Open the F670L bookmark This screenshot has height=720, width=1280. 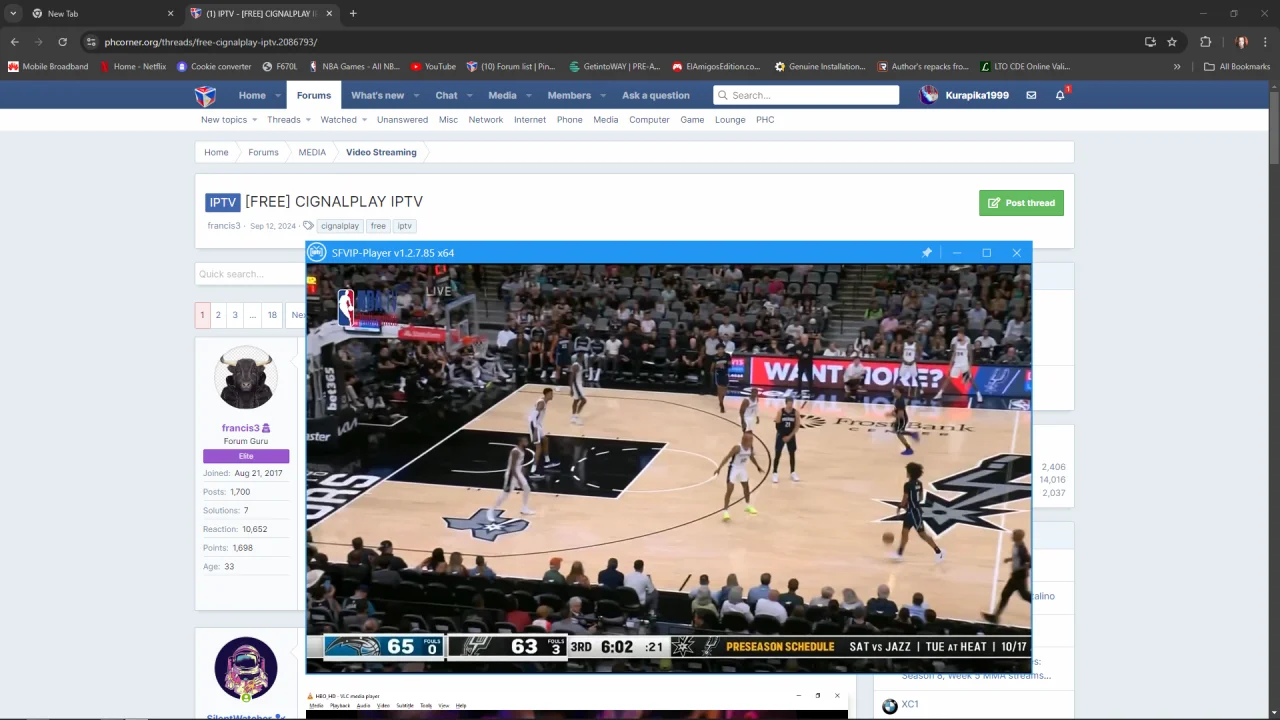coord(280,66)
